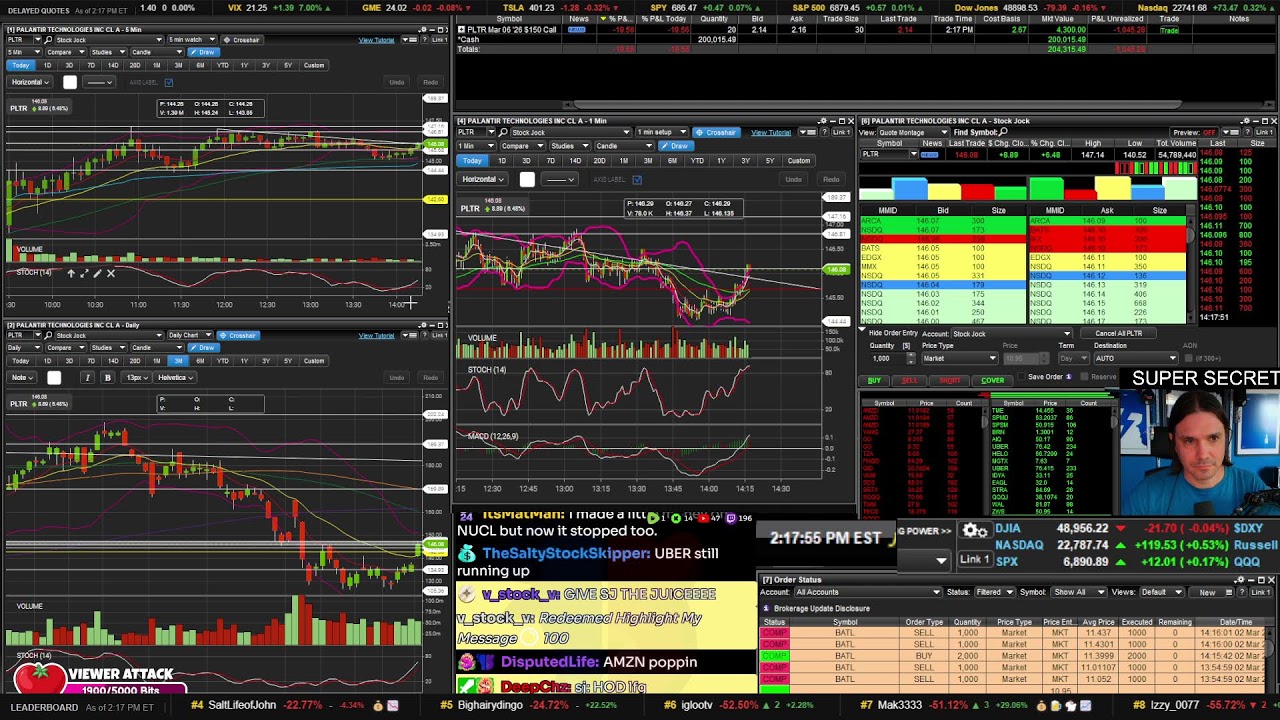
Task: Click the SHORT button
Action: (x=950, y=380)
